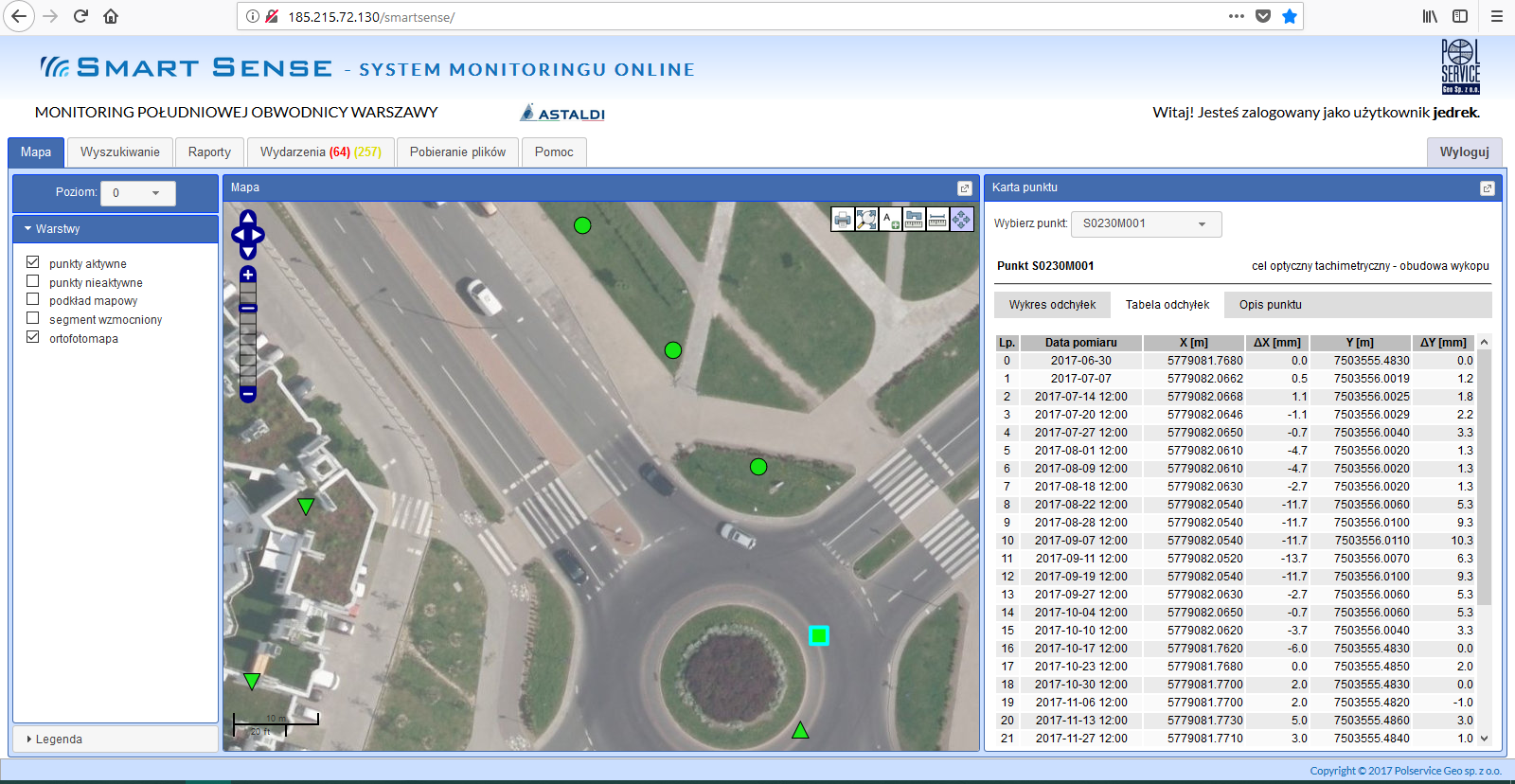Viewport: 1515px width, 784px height.
Task: Click the selected square point marker
Action: click(x=819, y=635)
